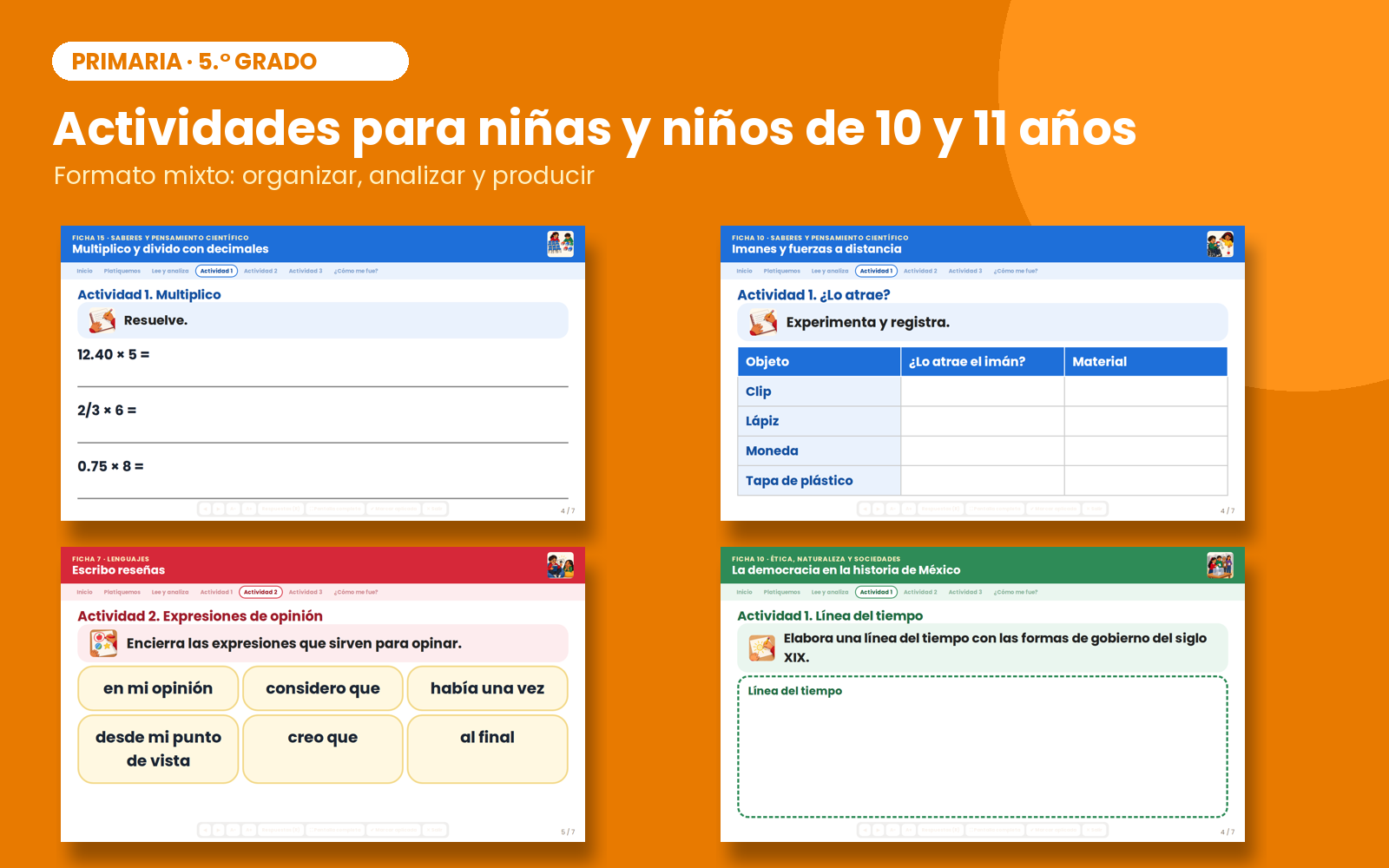Viewport: 1389px width, 868px height.
Task: Select the 'desde mi punto de vista' card
Action: coord(158,748)
